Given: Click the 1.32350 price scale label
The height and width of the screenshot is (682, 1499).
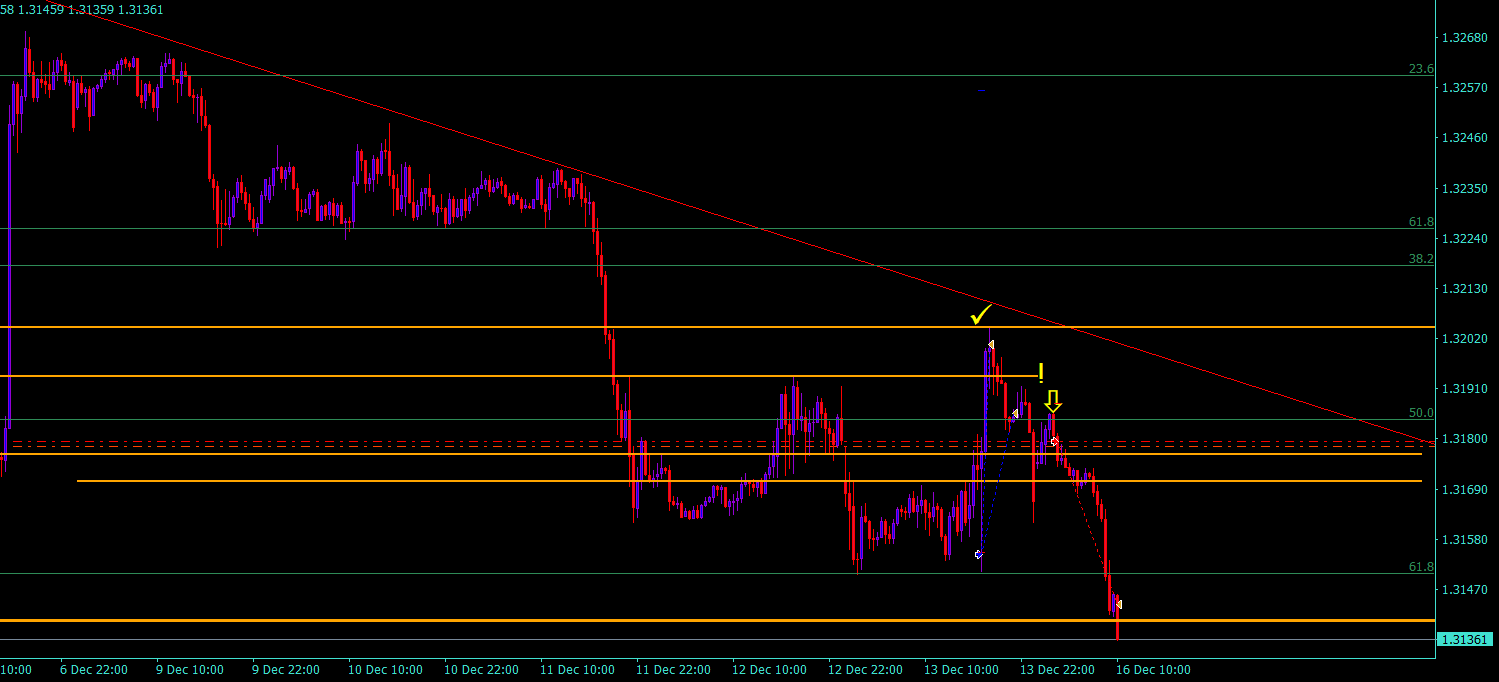Looking at the screenshot, I should (1465, 188).
